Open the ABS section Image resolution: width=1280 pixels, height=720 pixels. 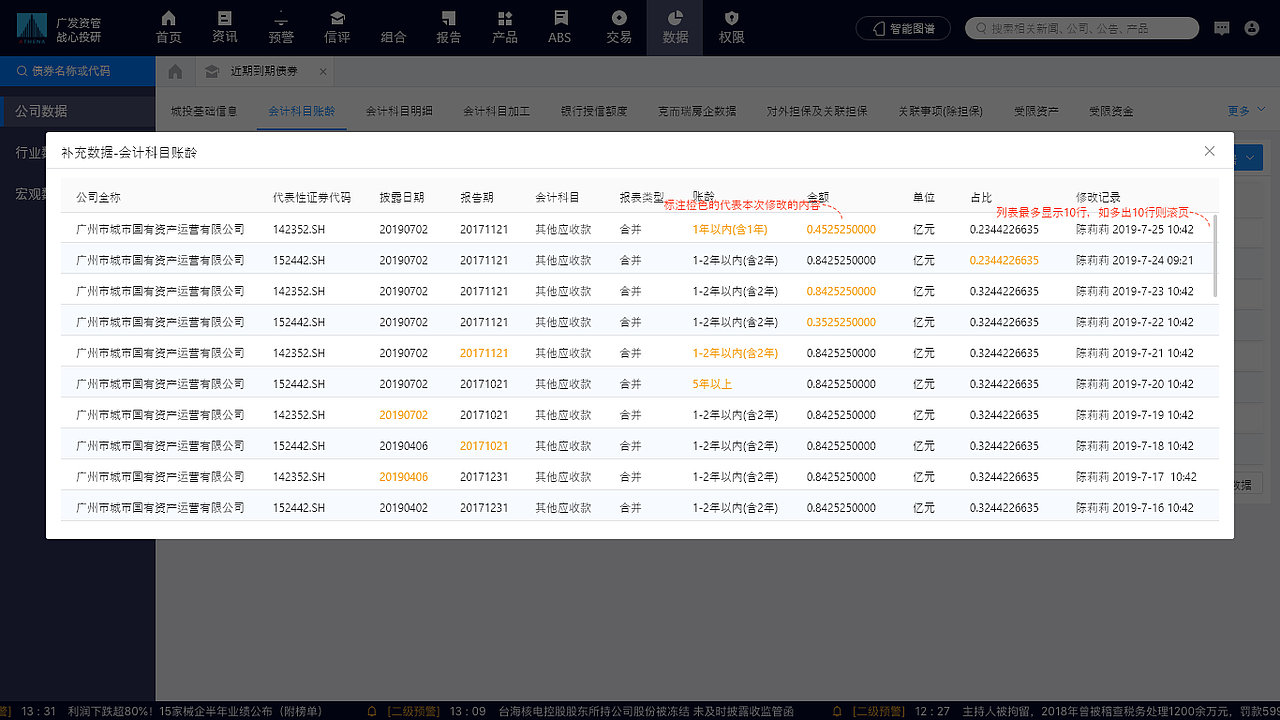560,27
